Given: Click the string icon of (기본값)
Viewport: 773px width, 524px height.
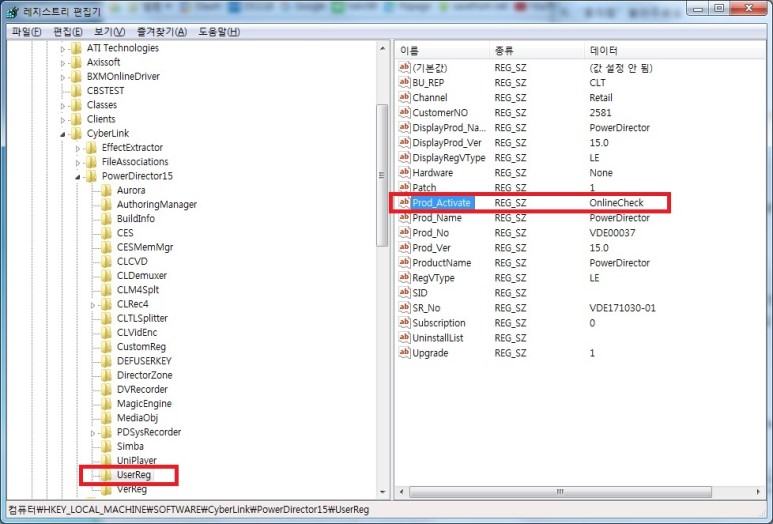Looking at the screenshot, I should [404, 68].
